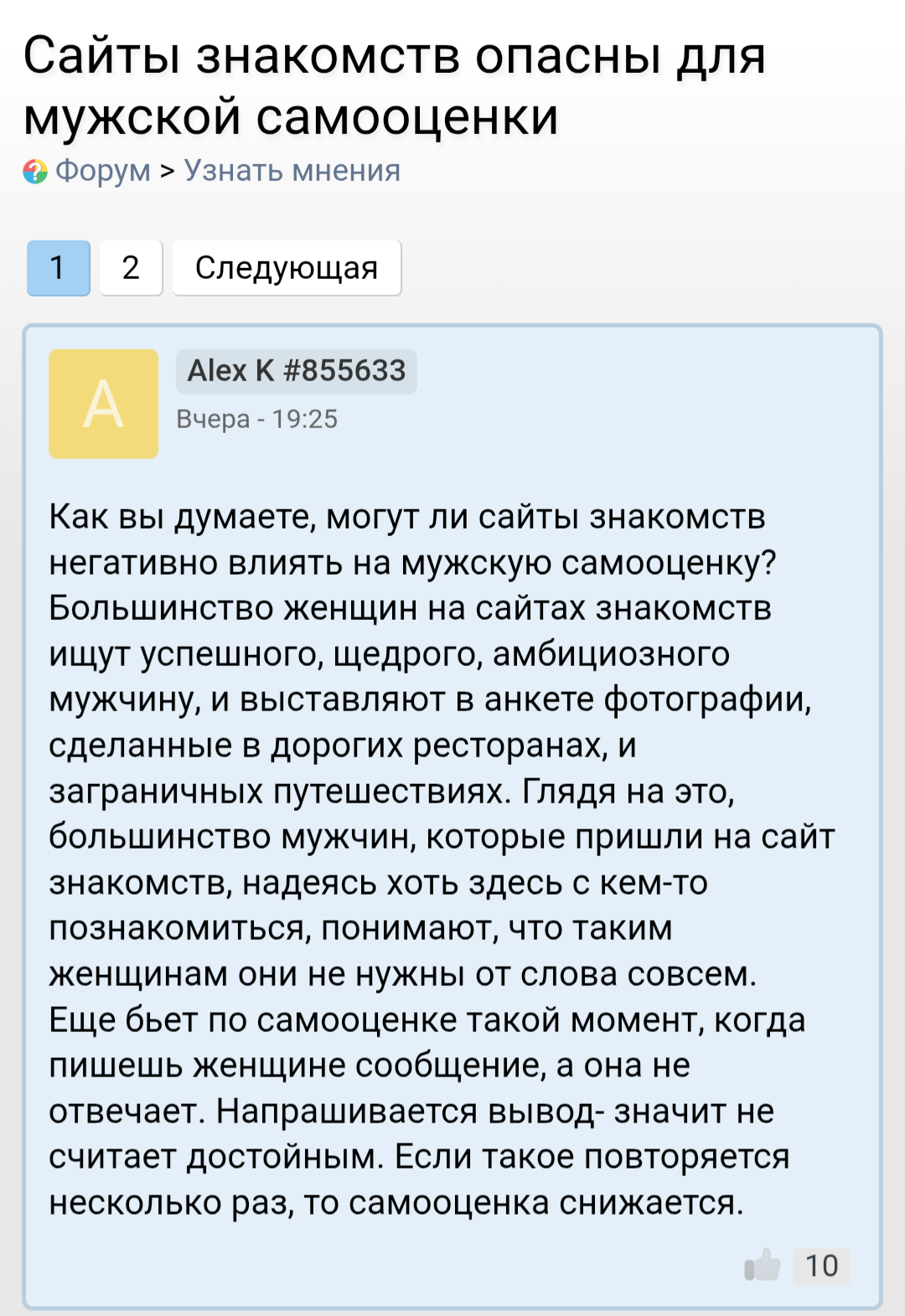
Task: Click the final words 'самооценка снижается'
Action: tap(546, 1202)
